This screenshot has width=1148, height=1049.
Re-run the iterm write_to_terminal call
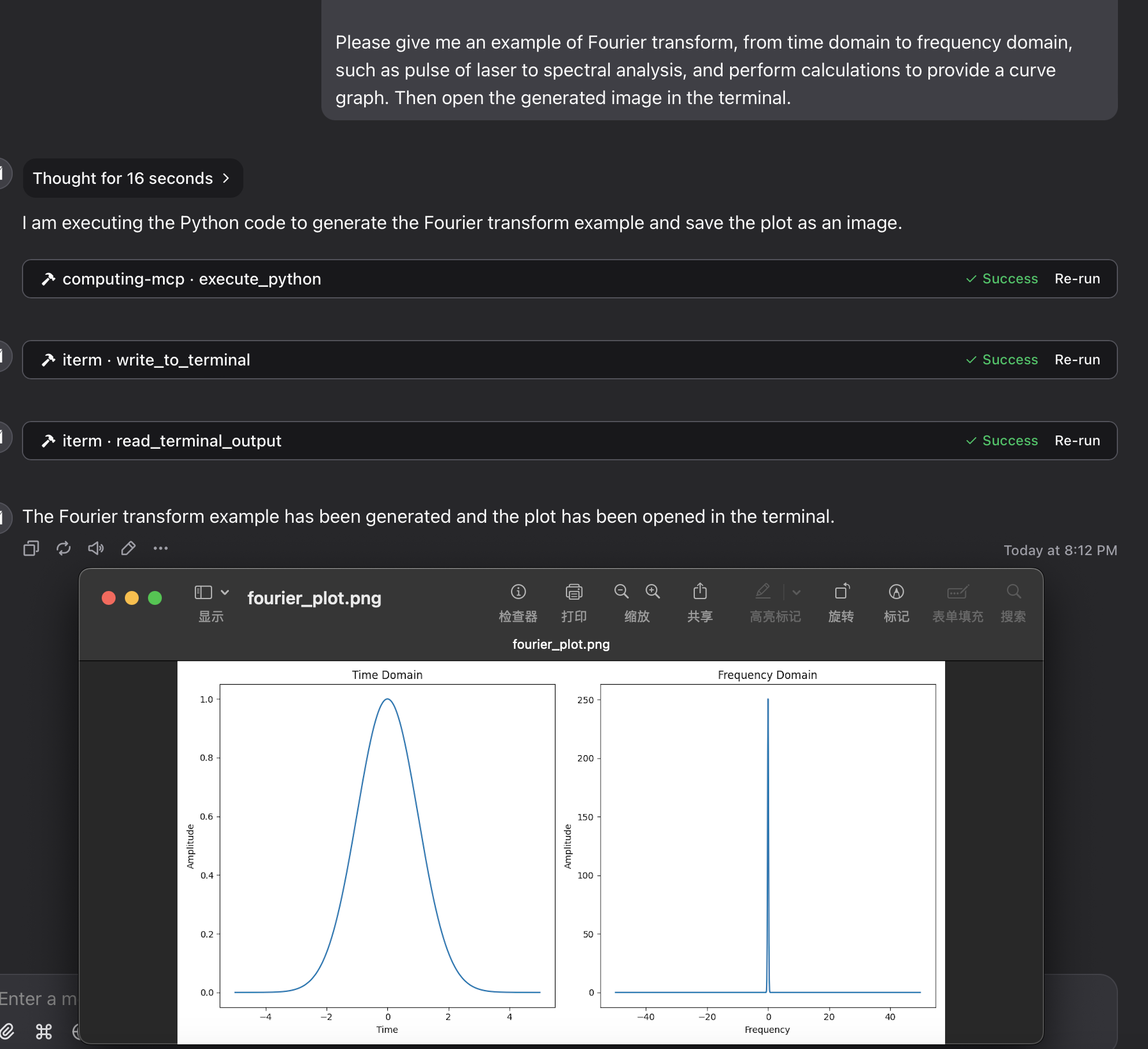click(1077, 360)
